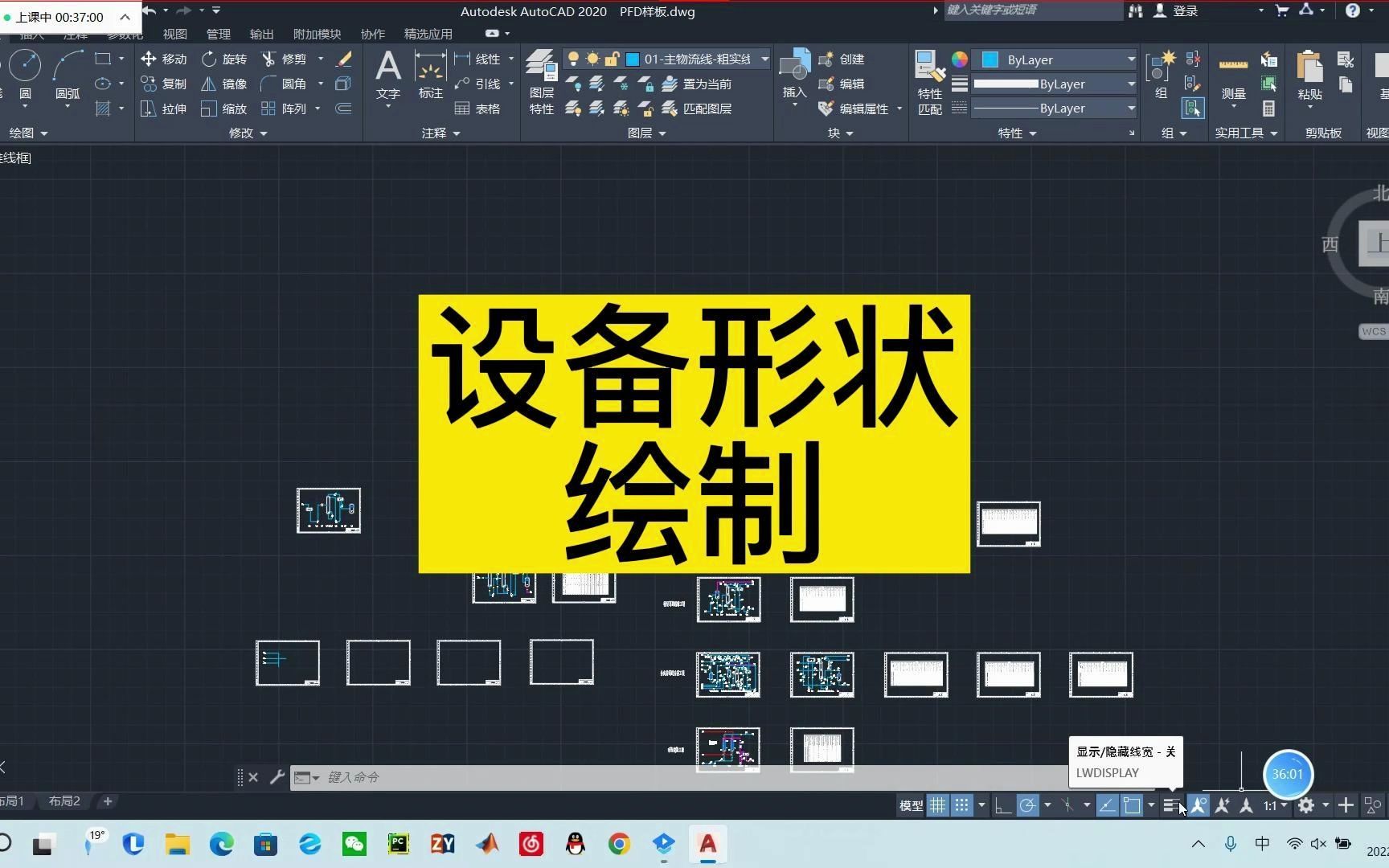Viewport: 1389px width, 868px height.
Task: Click Make Current layer button
Action: pos(697,84)
